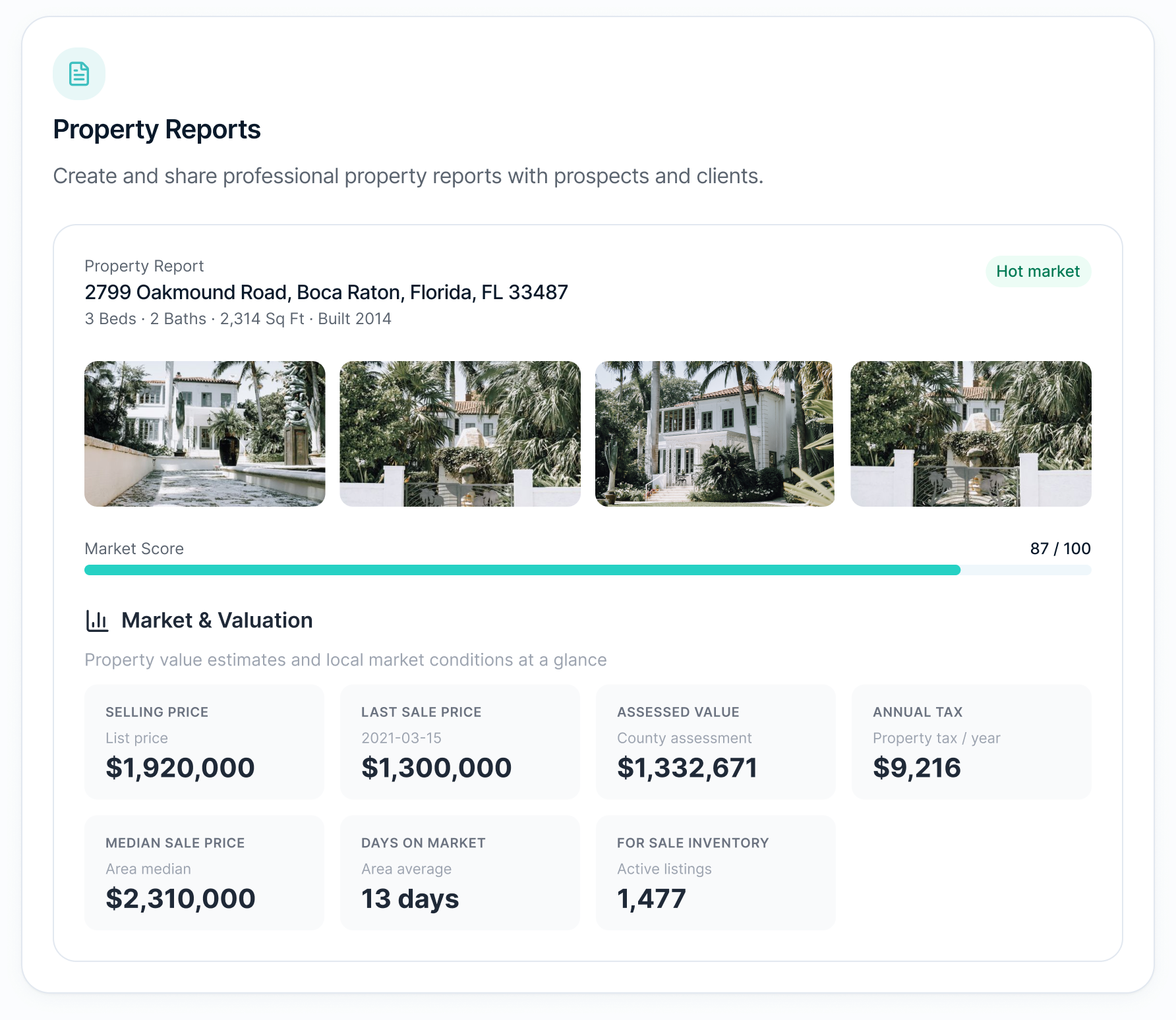Click the teal document icon above Property Reports
The height and width of the screenshot is (1020, 1176).
pyautogui.click(x=79, y=74)
